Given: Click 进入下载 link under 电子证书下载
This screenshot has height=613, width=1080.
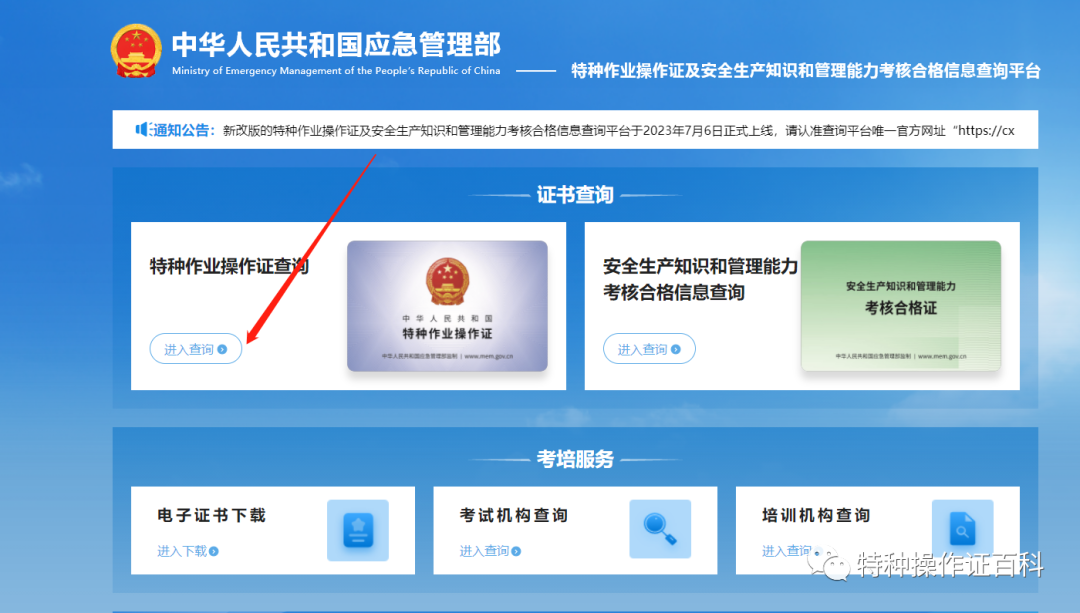Looking at the screenshot, I should pos(188,551).
